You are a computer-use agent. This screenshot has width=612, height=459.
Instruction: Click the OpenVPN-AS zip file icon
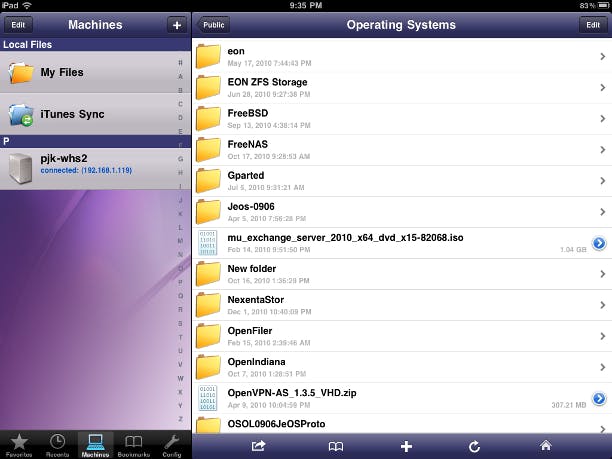click(x=207, y=398)
